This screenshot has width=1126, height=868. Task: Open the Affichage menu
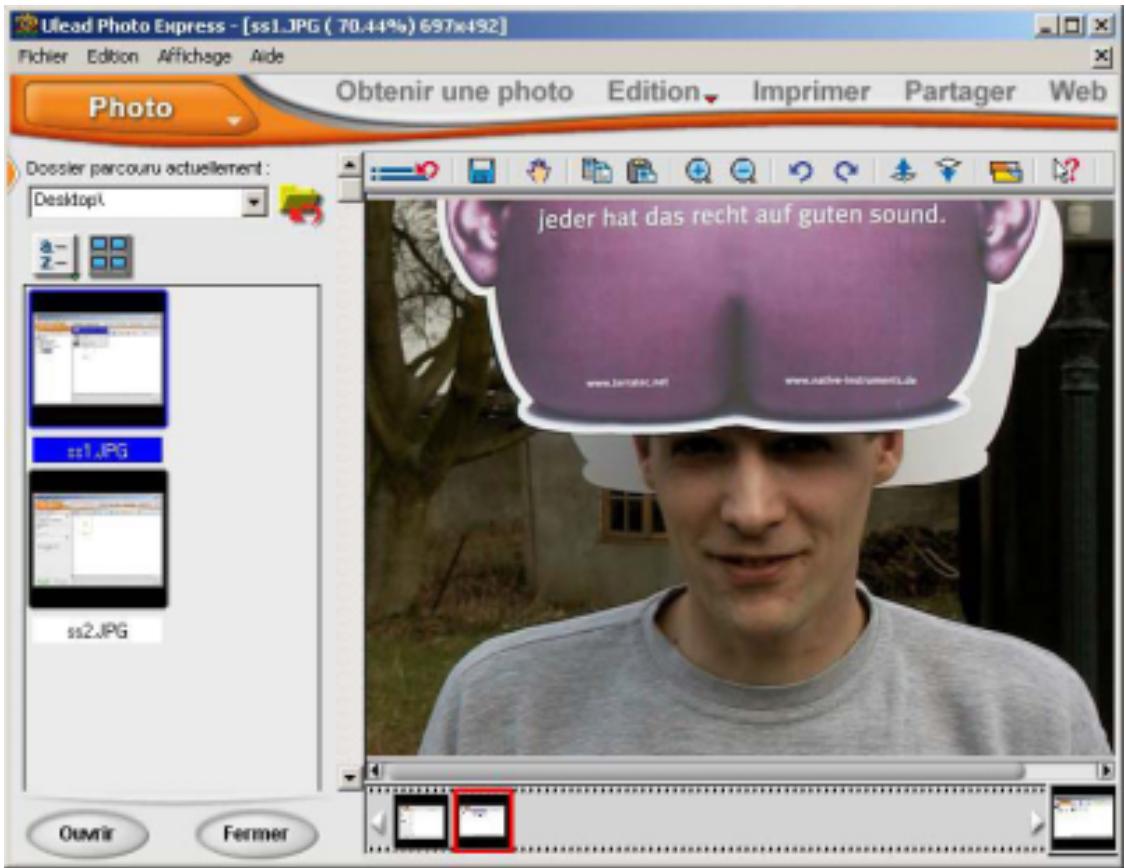[194, 56]
